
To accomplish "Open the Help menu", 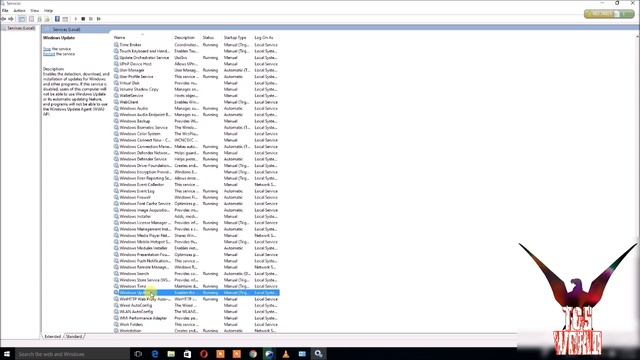I will tap(48, 10).
